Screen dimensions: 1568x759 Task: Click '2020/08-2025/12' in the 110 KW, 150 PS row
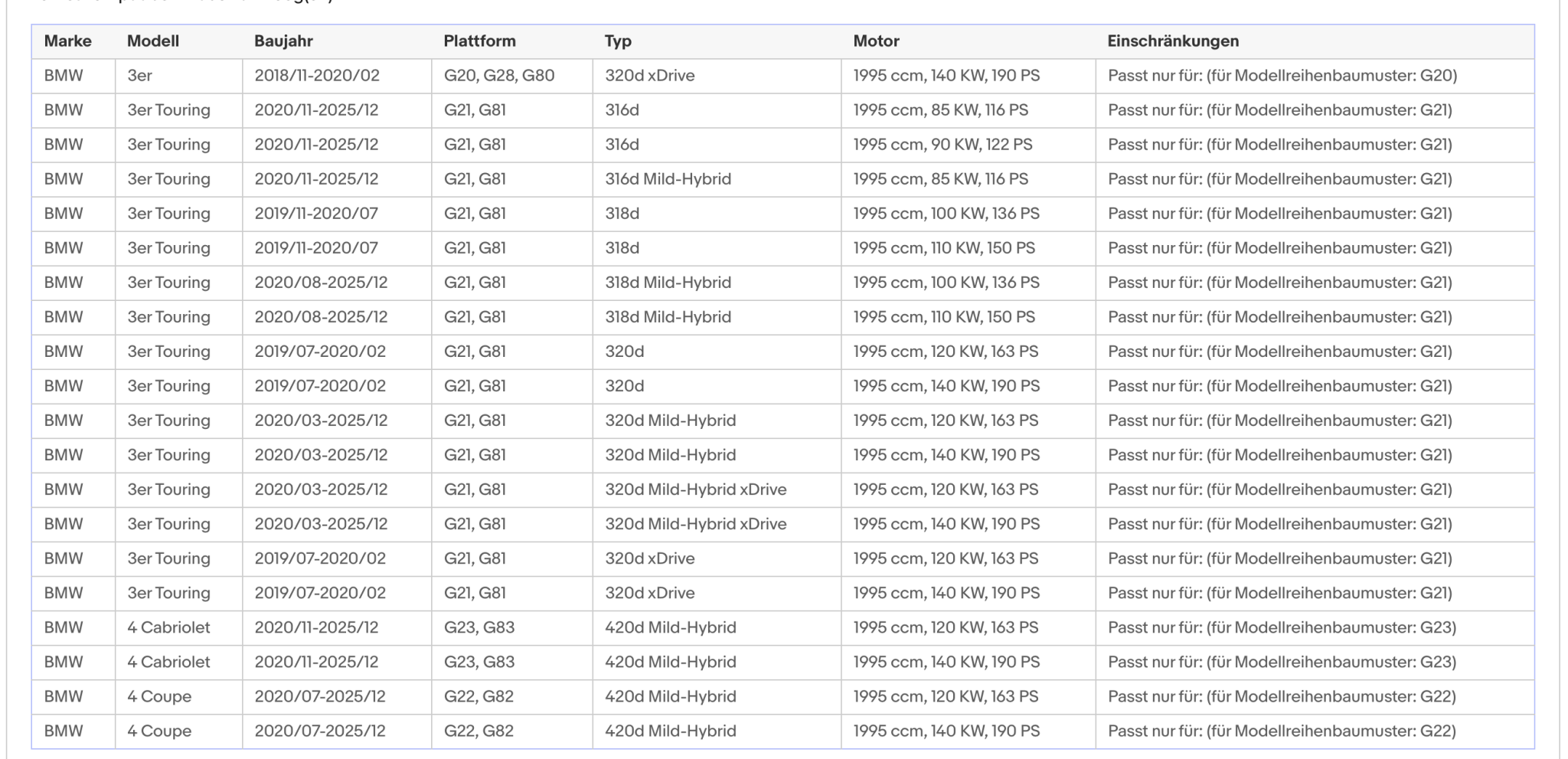pyautogui.click(x=321, y=317)
